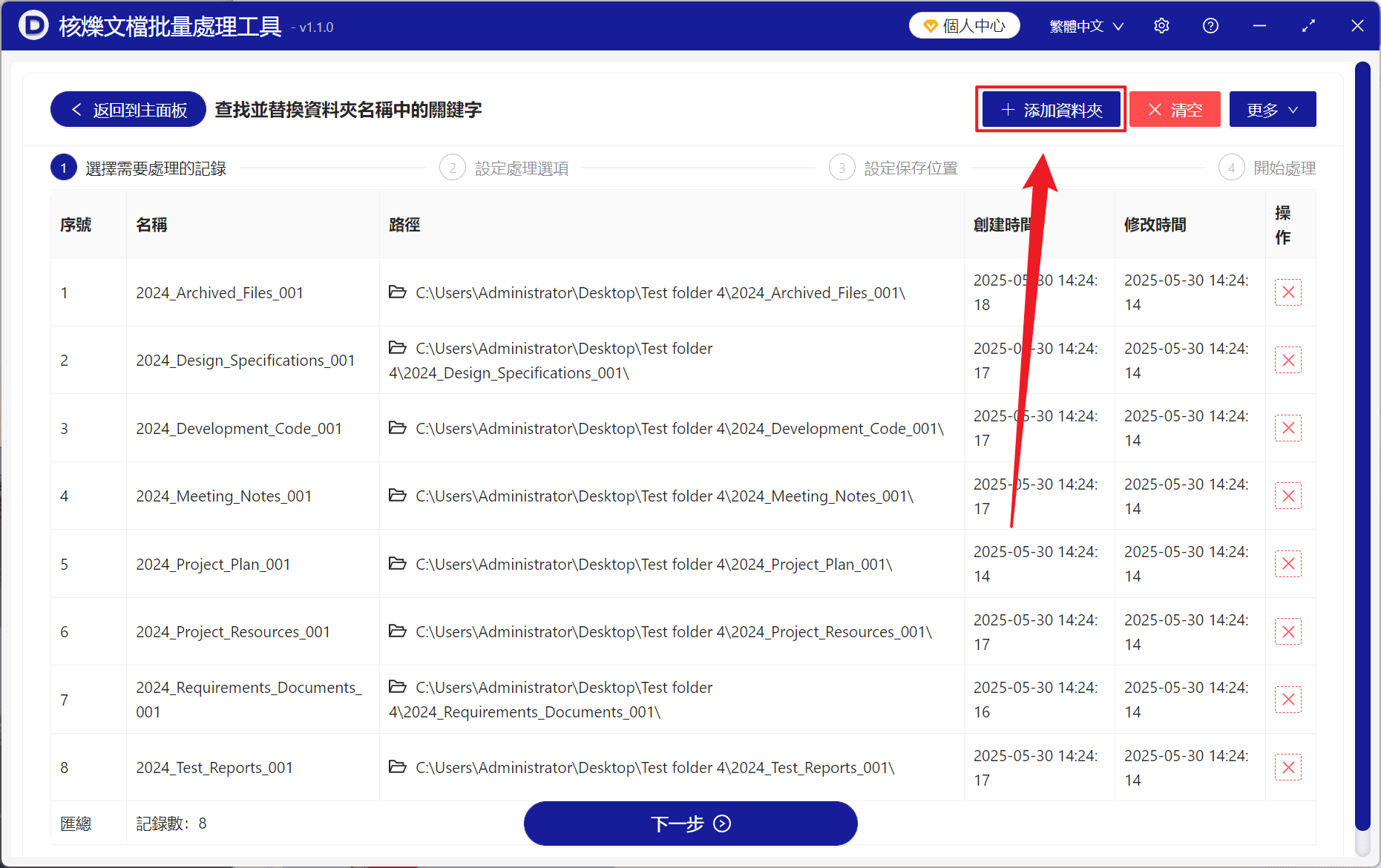Click the 添加資料夾 button
The image size is (1381, 868).
[1051, 110]
